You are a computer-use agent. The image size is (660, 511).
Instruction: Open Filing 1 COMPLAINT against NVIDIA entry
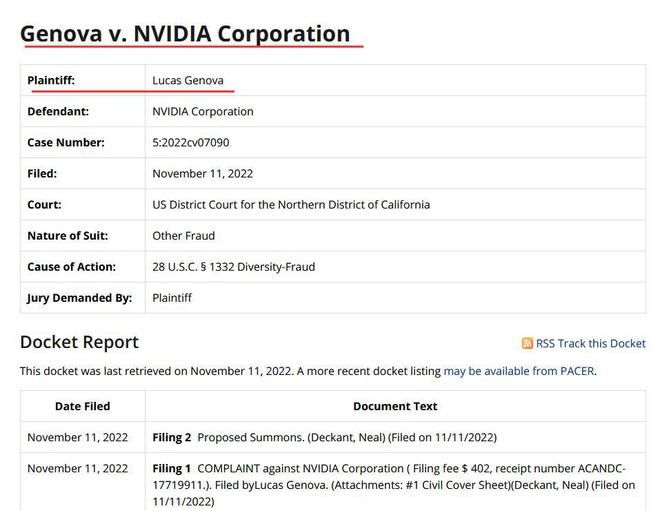(394, 485)
